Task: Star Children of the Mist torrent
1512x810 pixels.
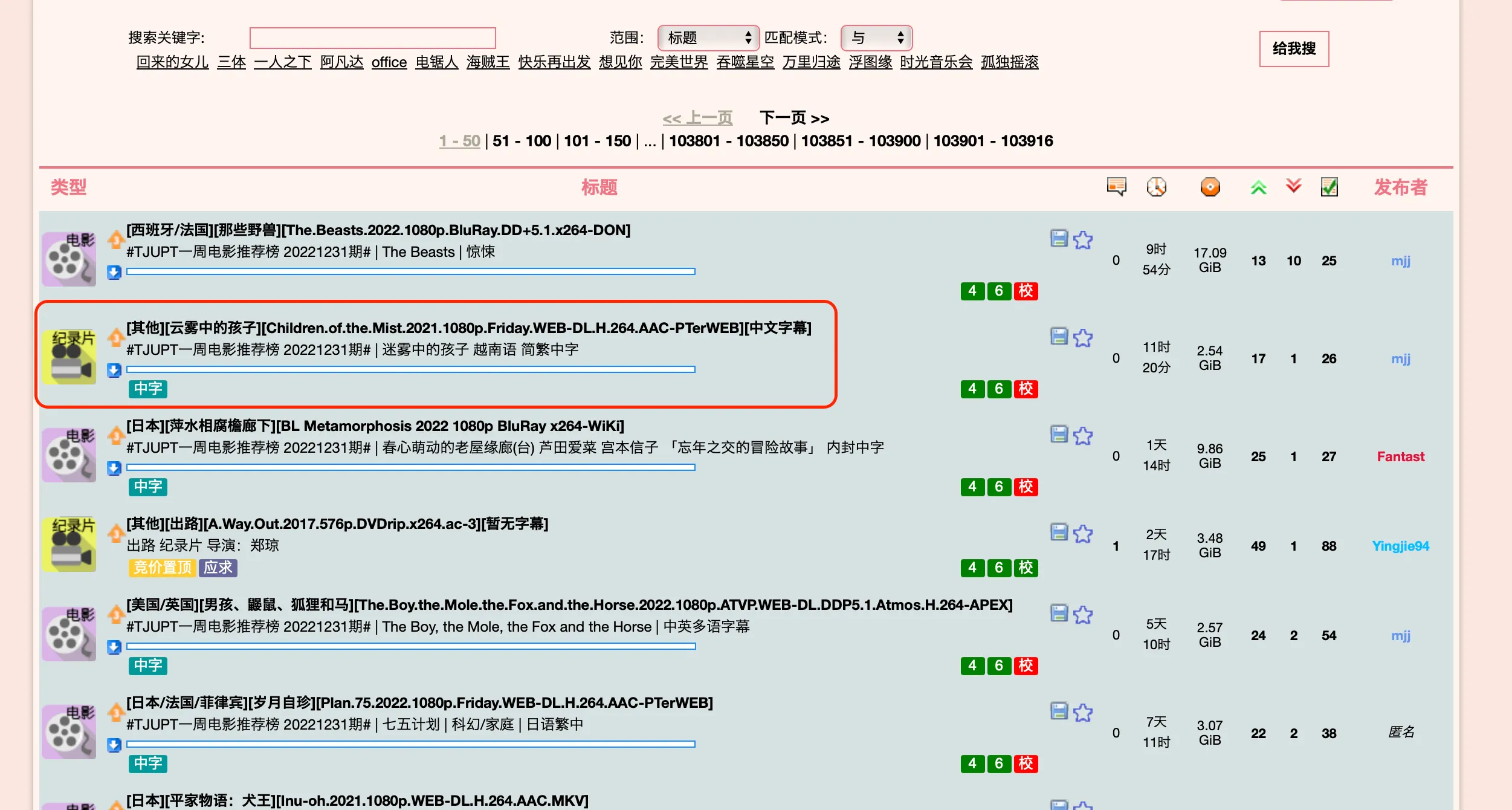Action: click(1083, 337)
